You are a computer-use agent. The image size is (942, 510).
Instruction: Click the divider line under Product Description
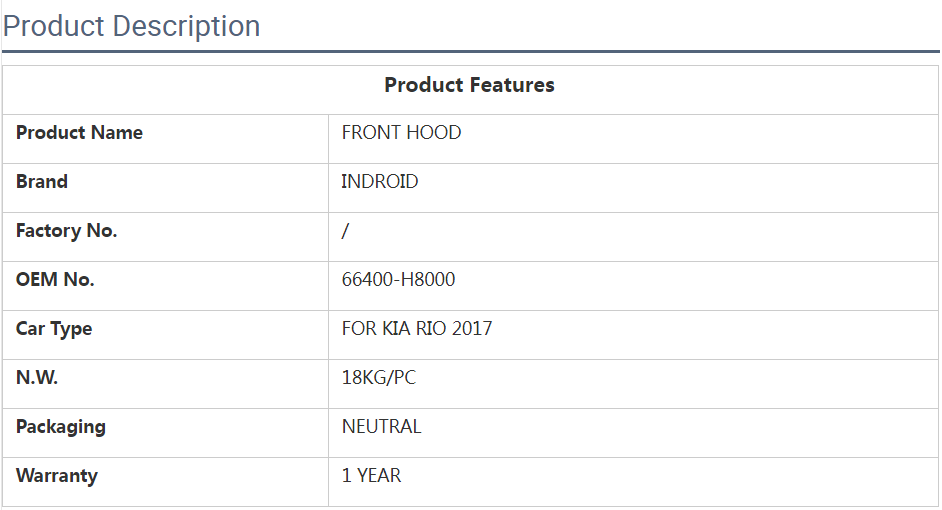[x=470, y=51]
